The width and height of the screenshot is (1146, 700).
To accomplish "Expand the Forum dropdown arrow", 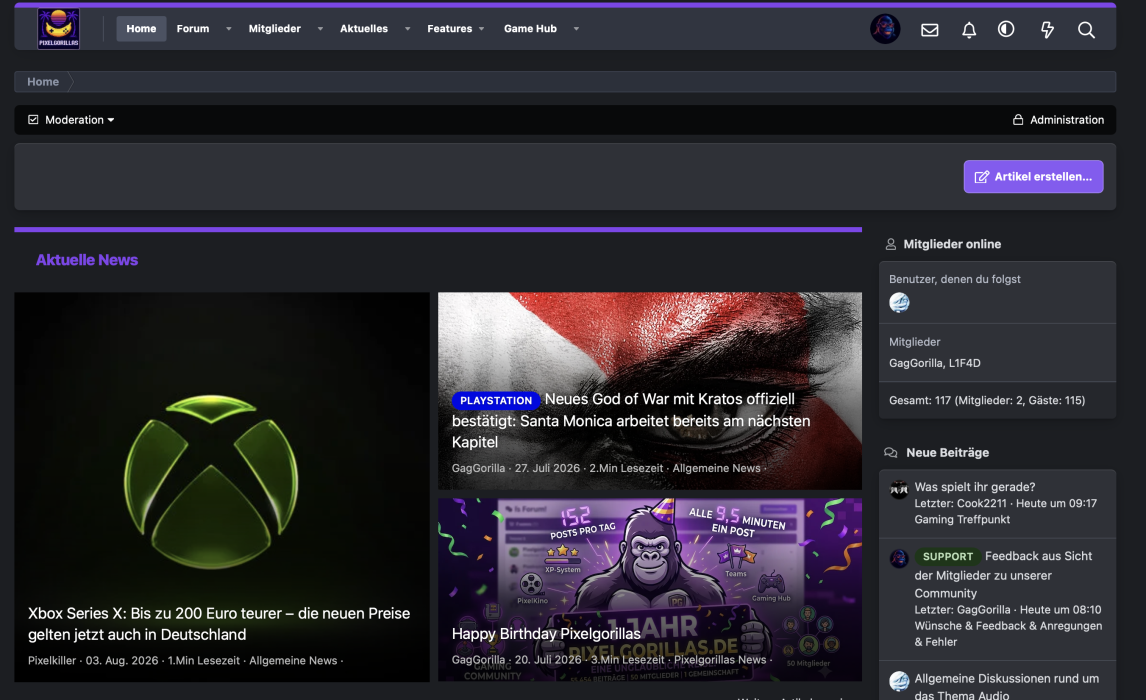I will [229, 28].
